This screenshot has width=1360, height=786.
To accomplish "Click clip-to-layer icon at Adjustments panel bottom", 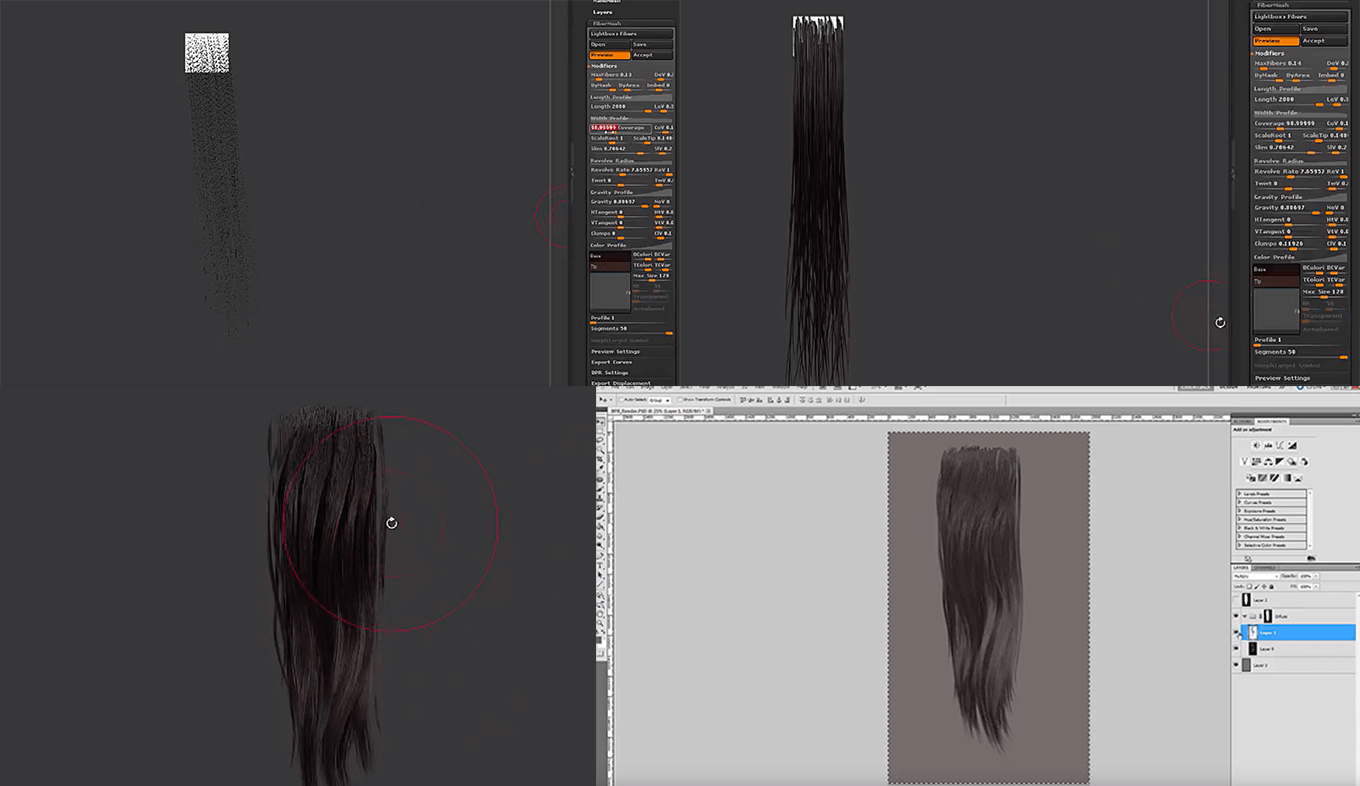I will point(1248,559).
